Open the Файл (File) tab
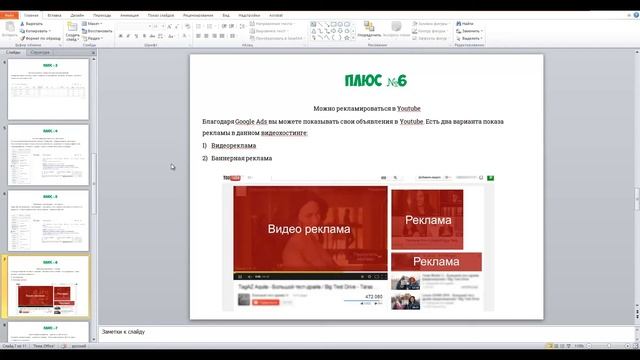Screen dimensions: 640x360 click(x=9, y=15)
